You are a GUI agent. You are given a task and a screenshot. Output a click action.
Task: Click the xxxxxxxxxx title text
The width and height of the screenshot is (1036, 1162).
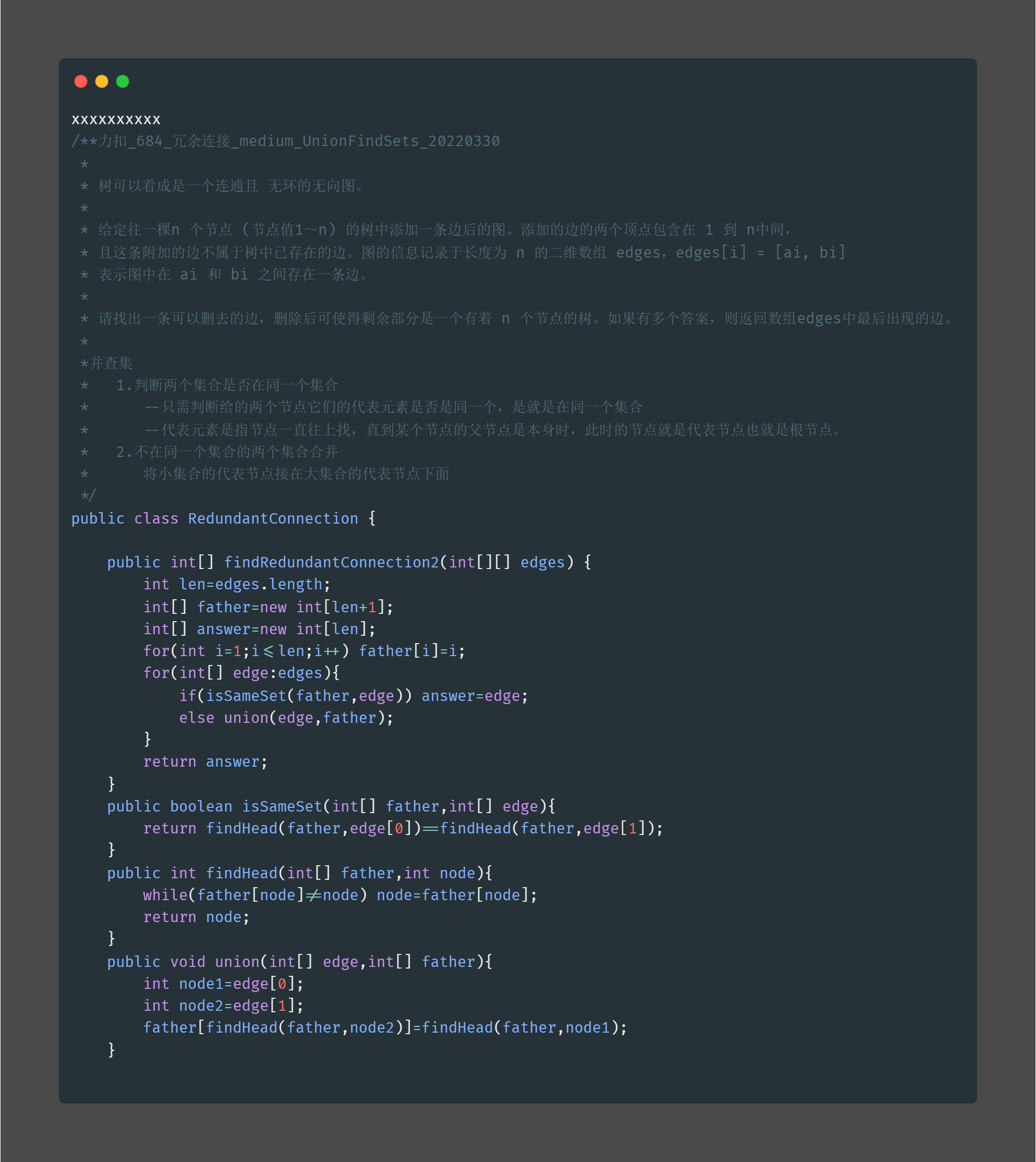[116, 119]
